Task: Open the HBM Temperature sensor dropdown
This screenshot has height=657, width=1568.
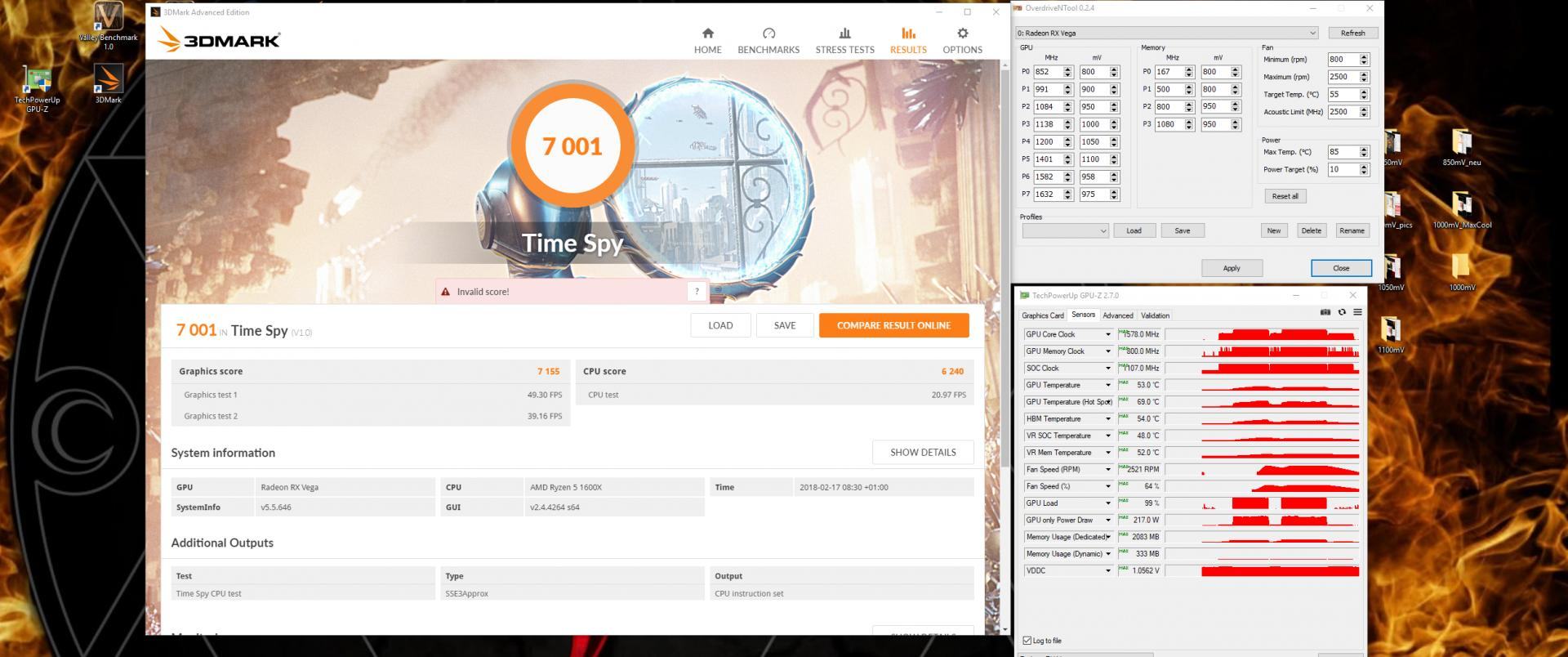Action: (x=1108, y=419)
